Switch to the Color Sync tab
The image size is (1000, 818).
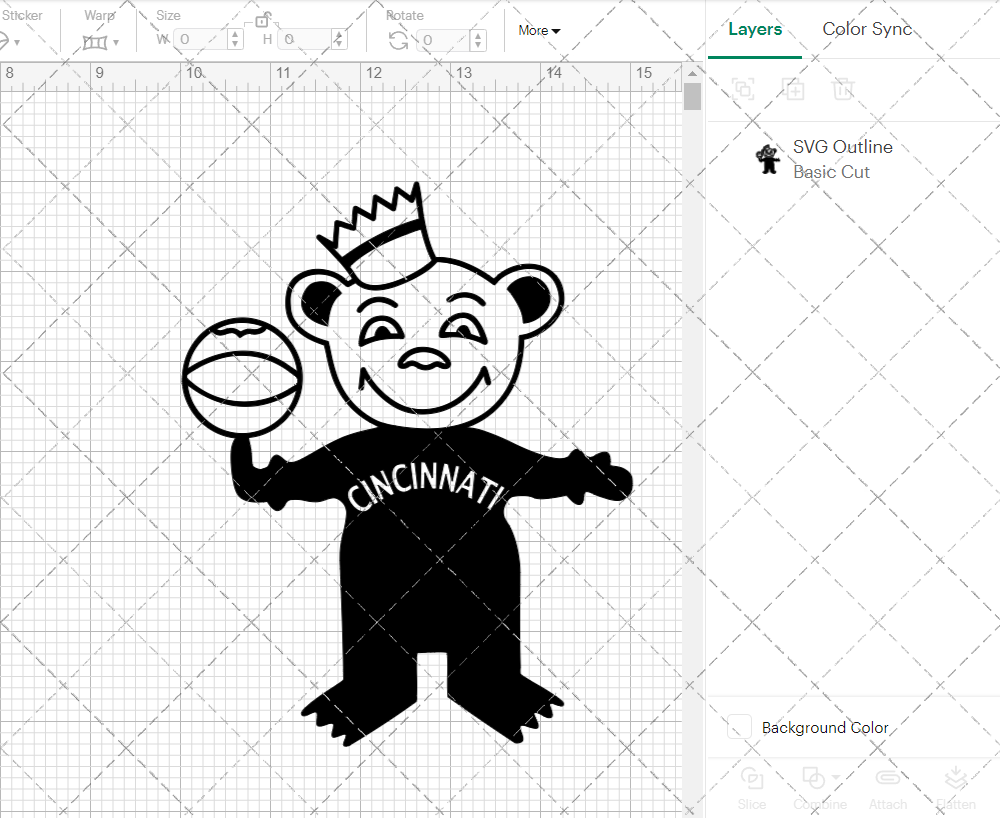coord(867,29)
